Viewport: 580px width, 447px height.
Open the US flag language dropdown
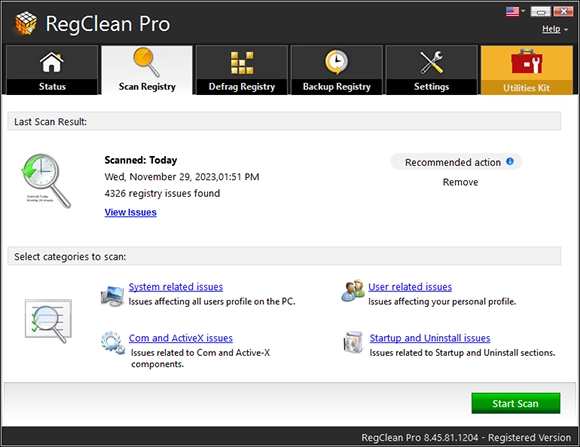(515, 11)
